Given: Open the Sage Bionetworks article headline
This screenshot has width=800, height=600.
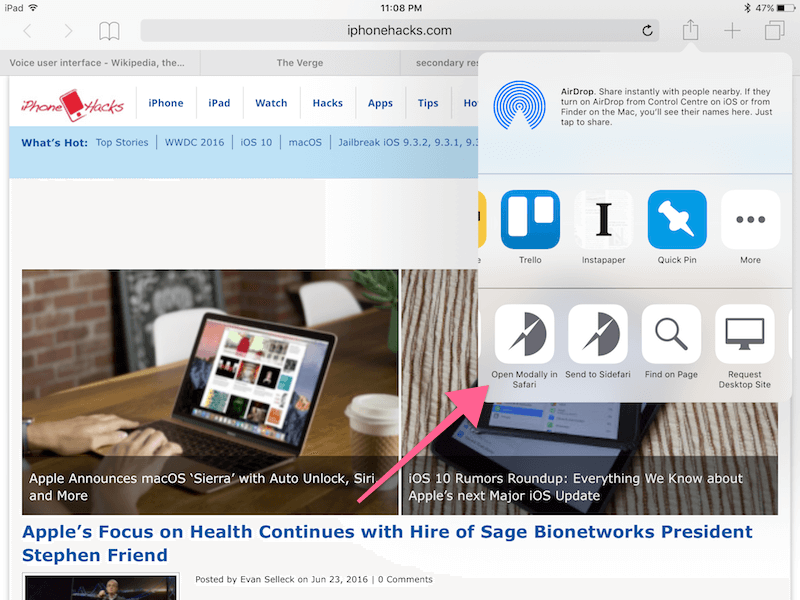Looking at the screenshot, I should pyautogui.click(x=387, y=543).
